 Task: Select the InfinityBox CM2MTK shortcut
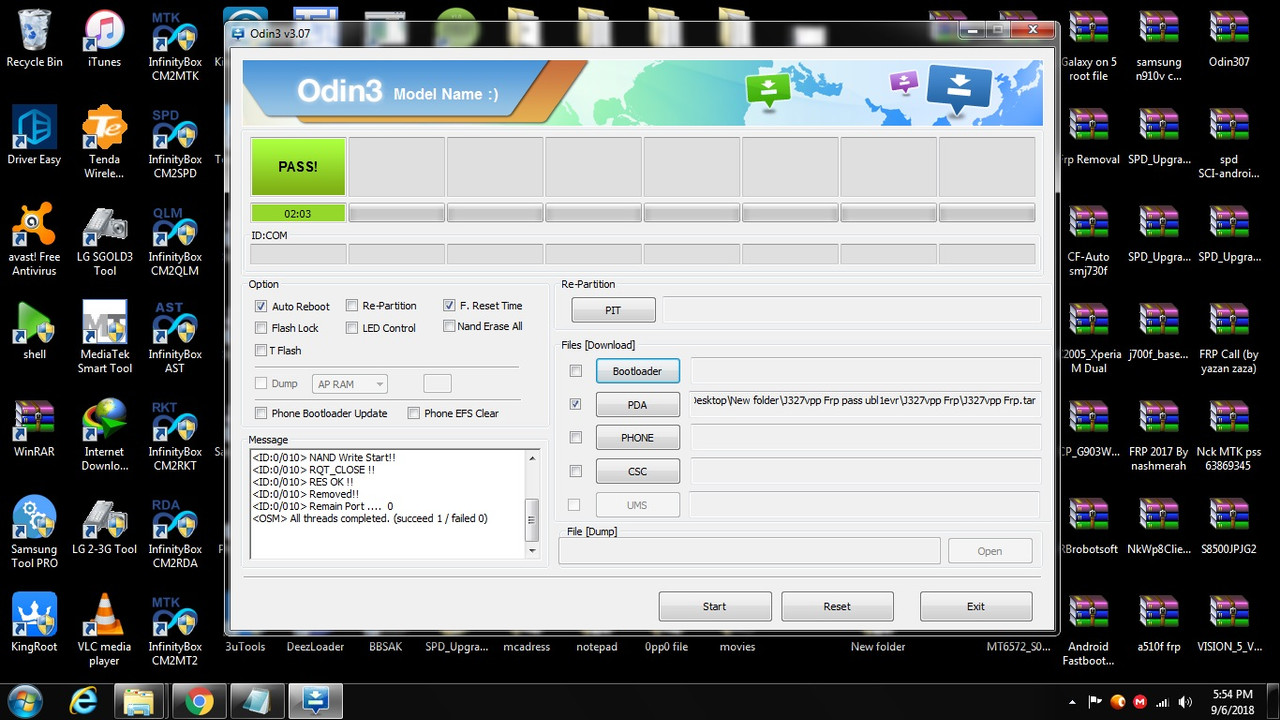pyautogui.click(x=175, y=47)
